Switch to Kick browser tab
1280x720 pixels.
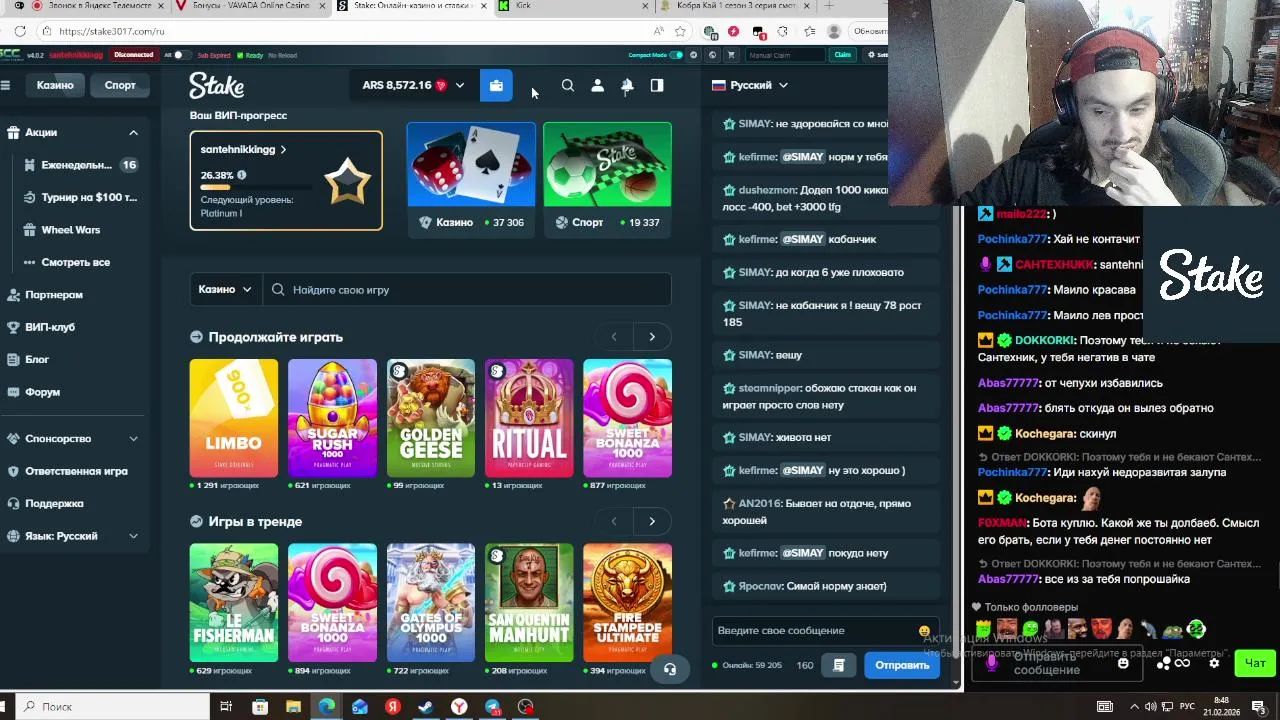click(x=570, y=6)
